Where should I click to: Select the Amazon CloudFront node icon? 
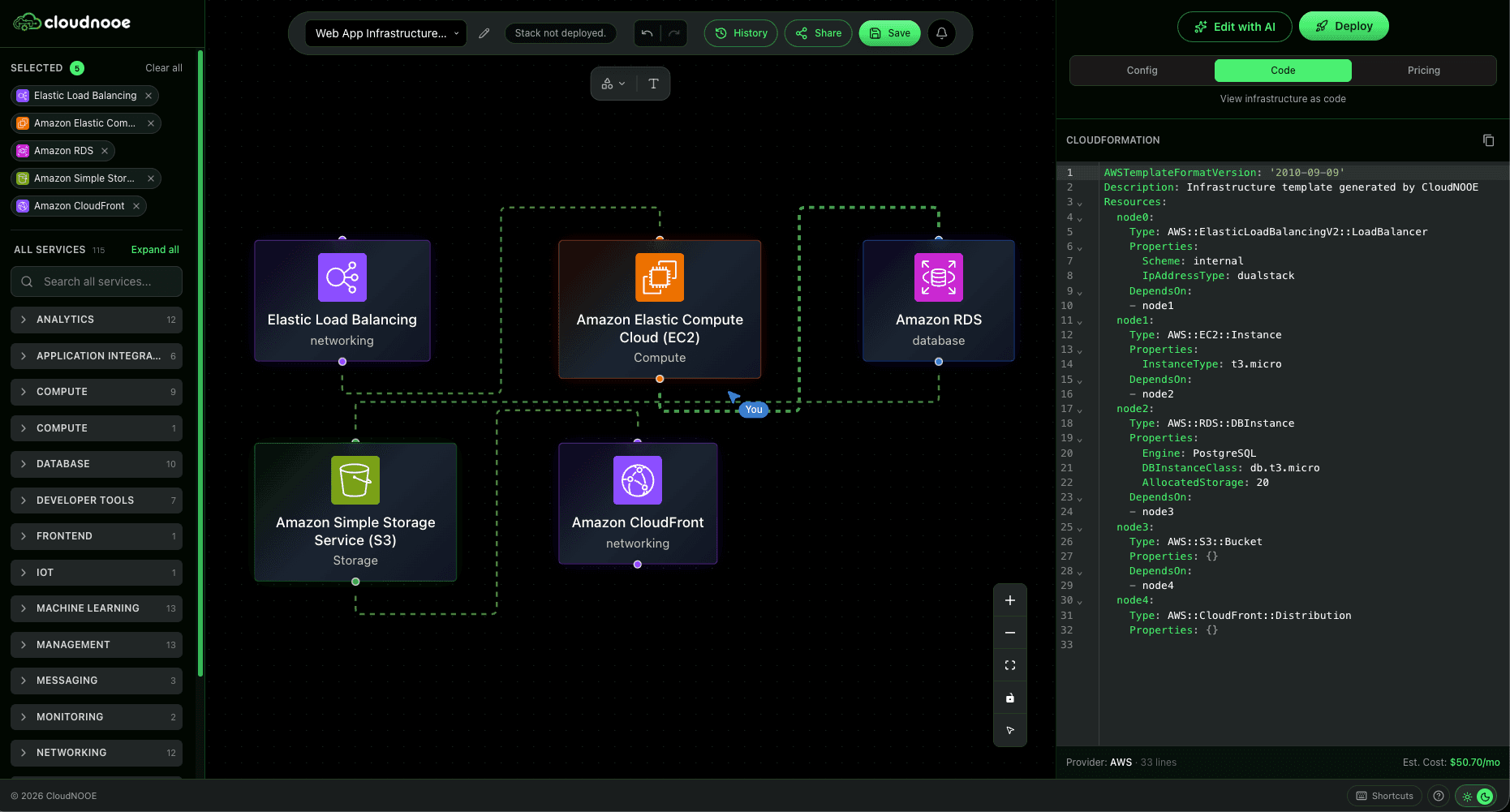click(x=638, y=480)
